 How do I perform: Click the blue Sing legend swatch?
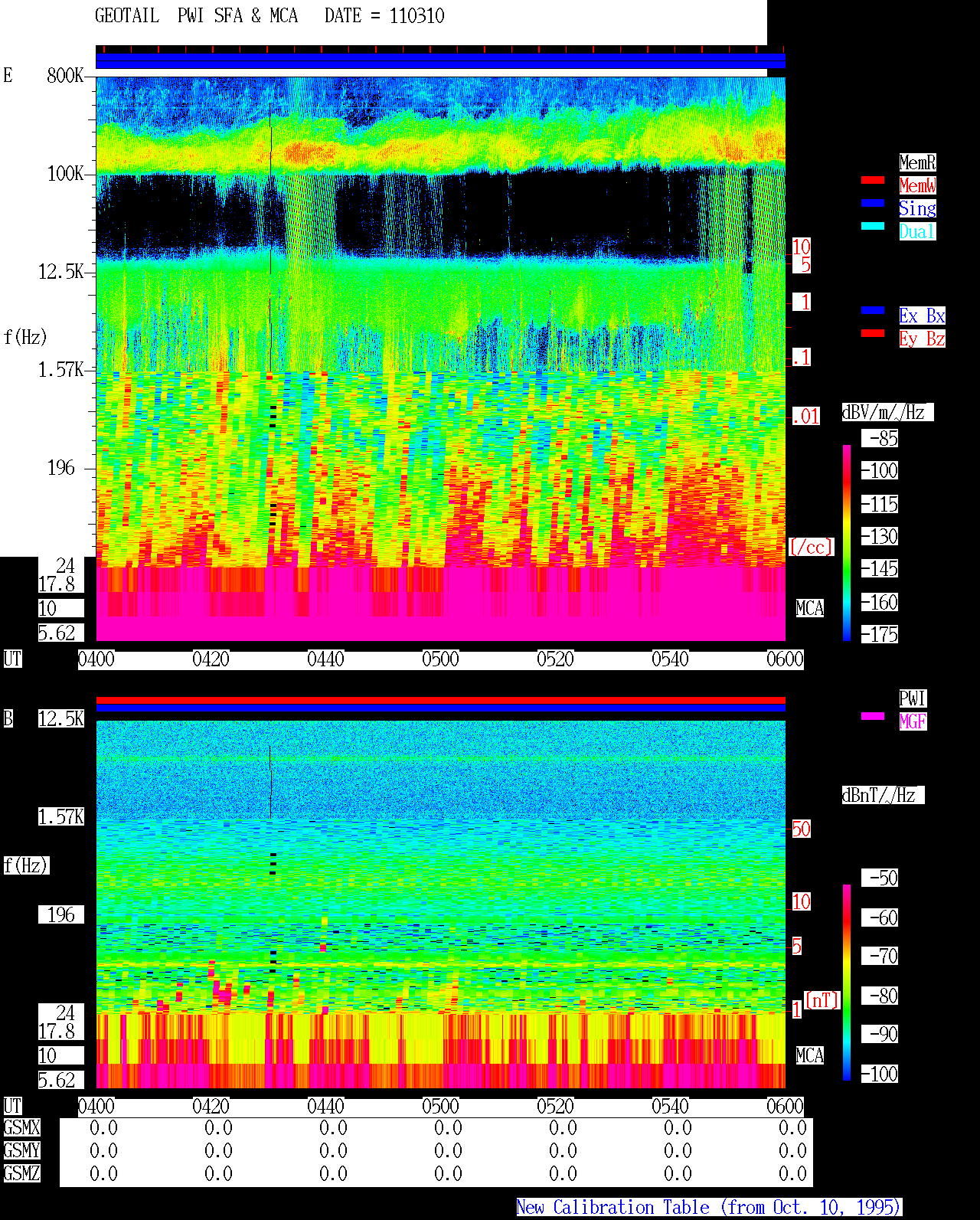point(873,203)
